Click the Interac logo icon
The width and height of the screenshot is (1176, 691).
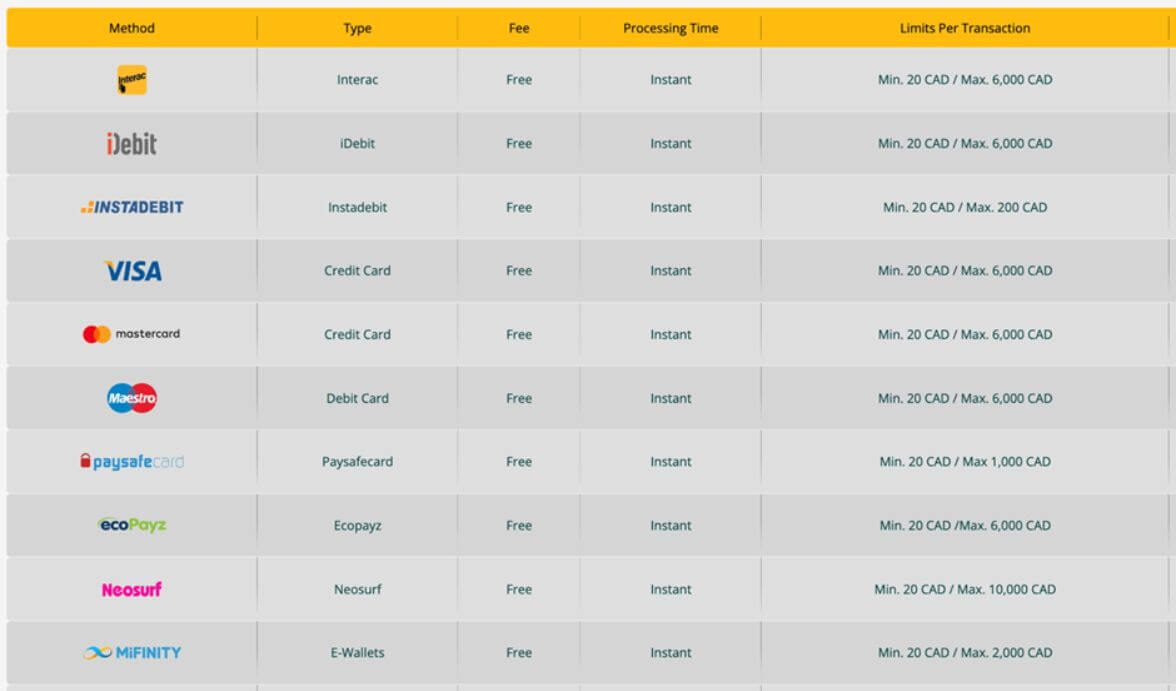click(x=131, y=80)
